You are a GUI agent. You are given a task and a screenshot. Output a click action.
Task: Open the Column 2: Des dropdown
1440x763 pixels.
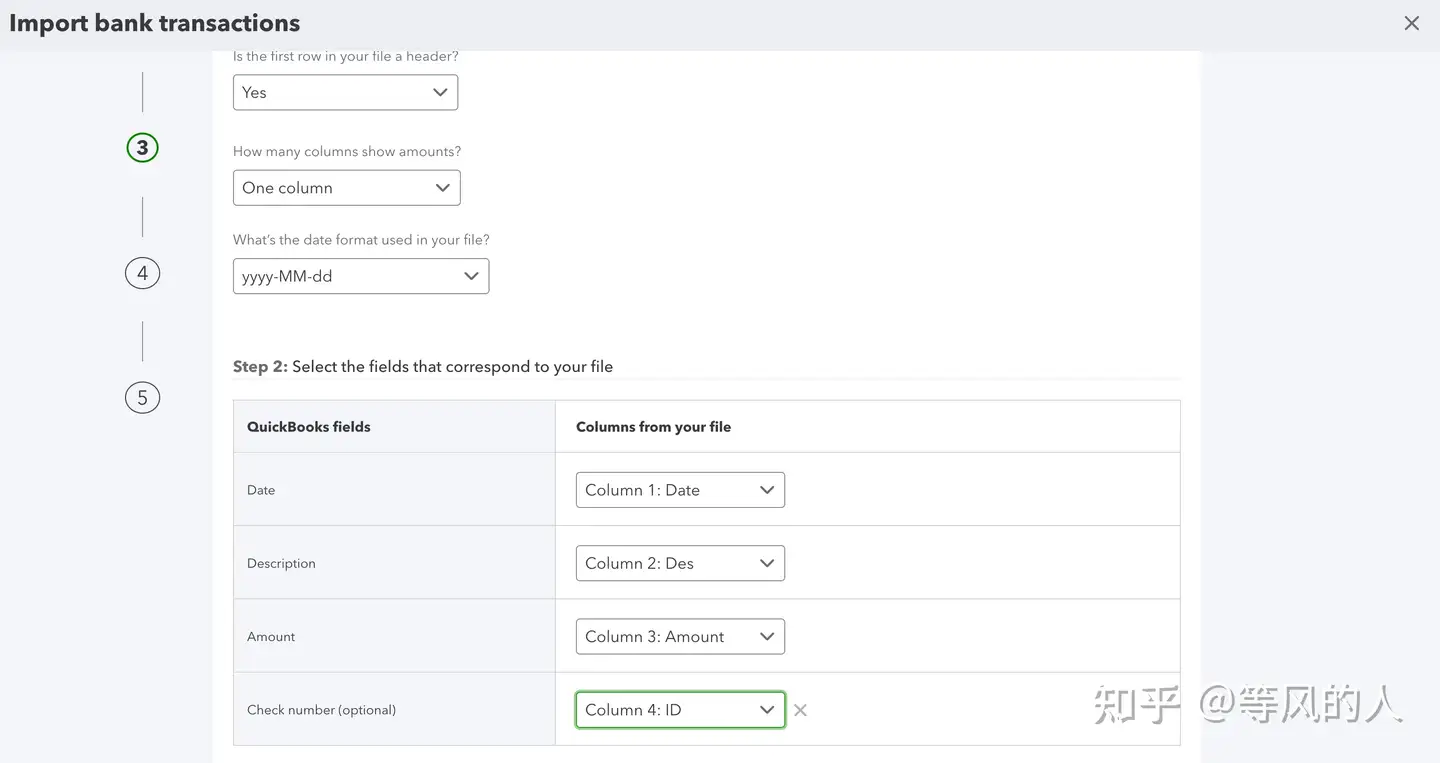tap(680, 563)
